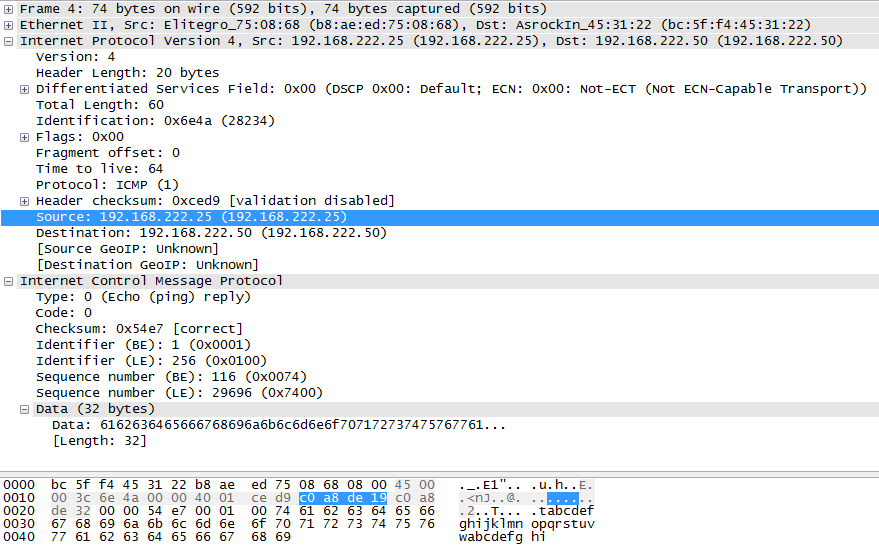
Task: Click the highlighted Source: 192.168.222.25 row
Action: [x=440, y=218]
